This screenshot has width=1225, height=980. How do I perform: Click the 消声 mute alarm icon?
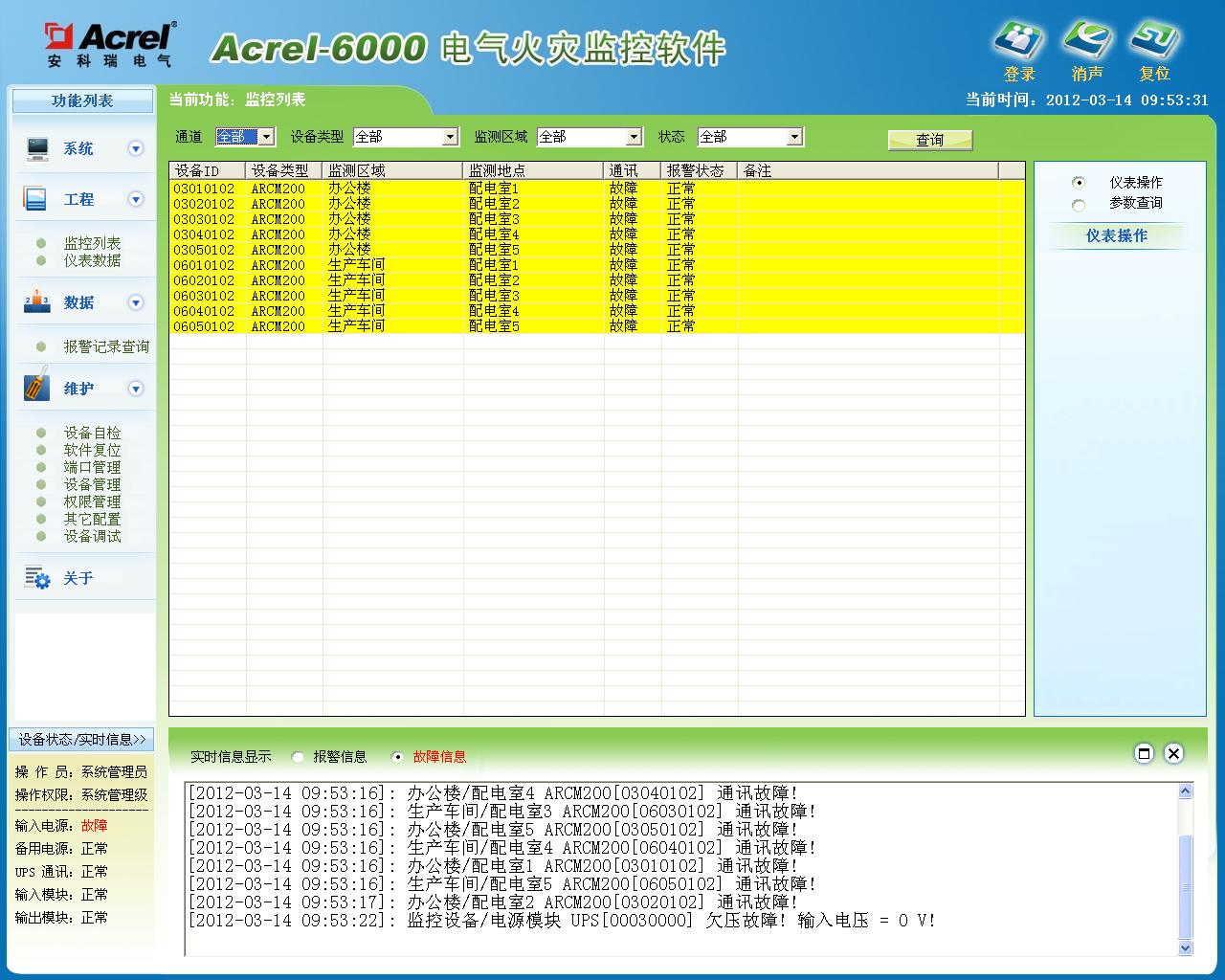point(1087,41)
